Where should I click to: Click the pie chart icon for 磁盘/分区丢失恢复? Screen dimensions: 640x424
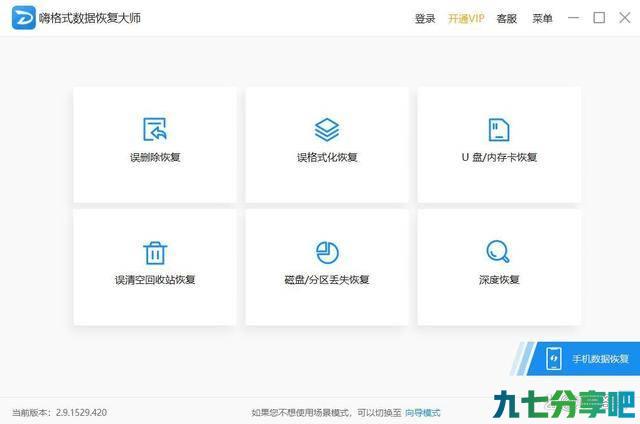coord(327,252)
